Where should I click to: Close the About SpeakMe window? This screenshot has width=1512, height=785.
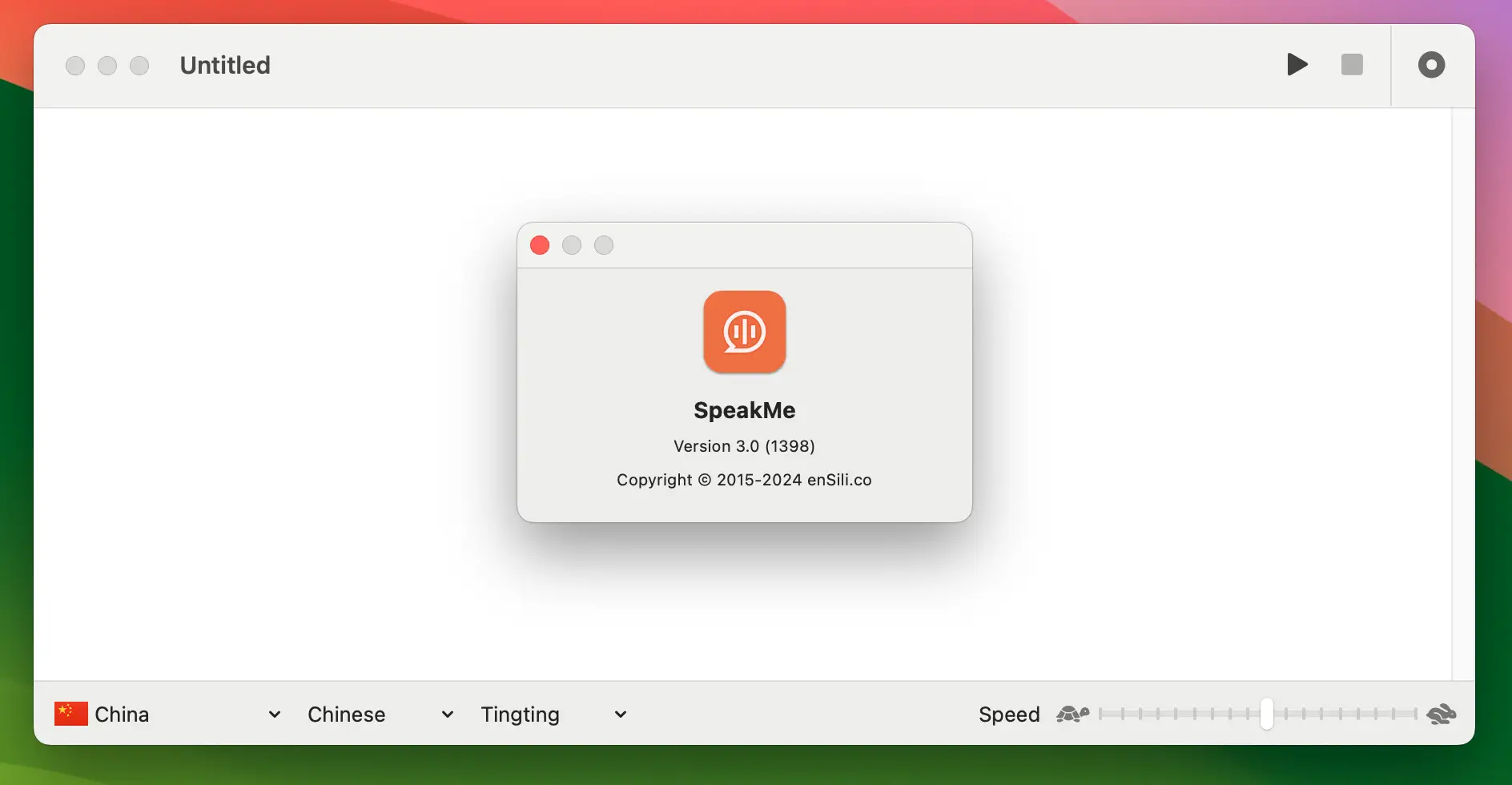540,245
